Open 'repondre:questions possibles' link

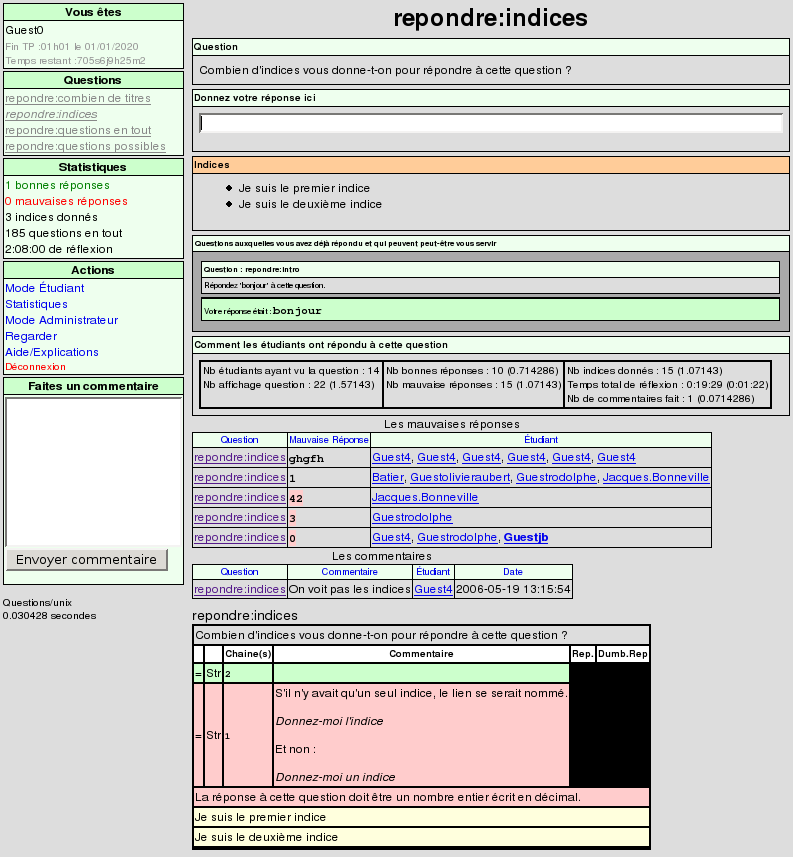85,146
